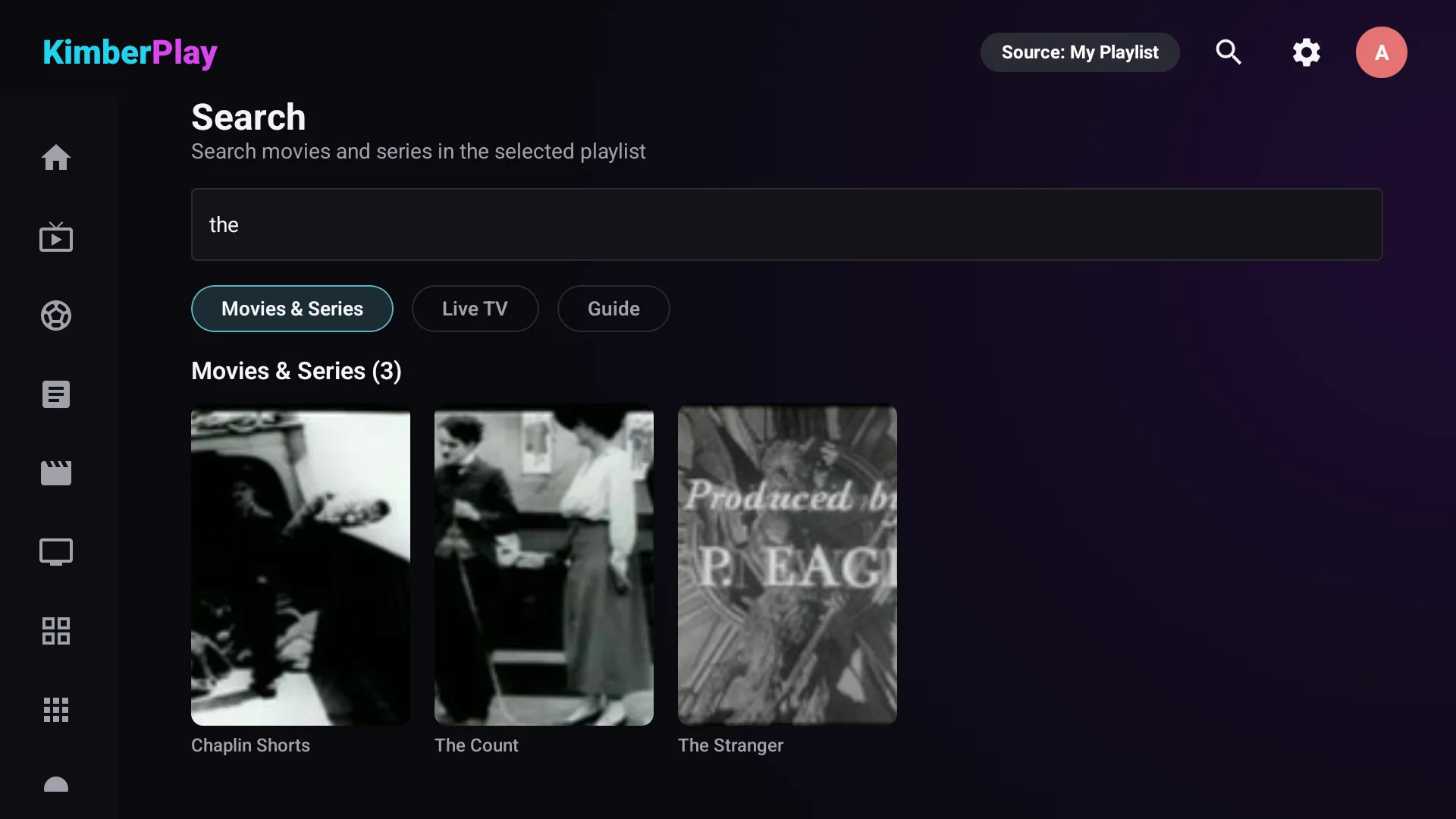Open the four-square categories sidebar icon

(56, 631)
